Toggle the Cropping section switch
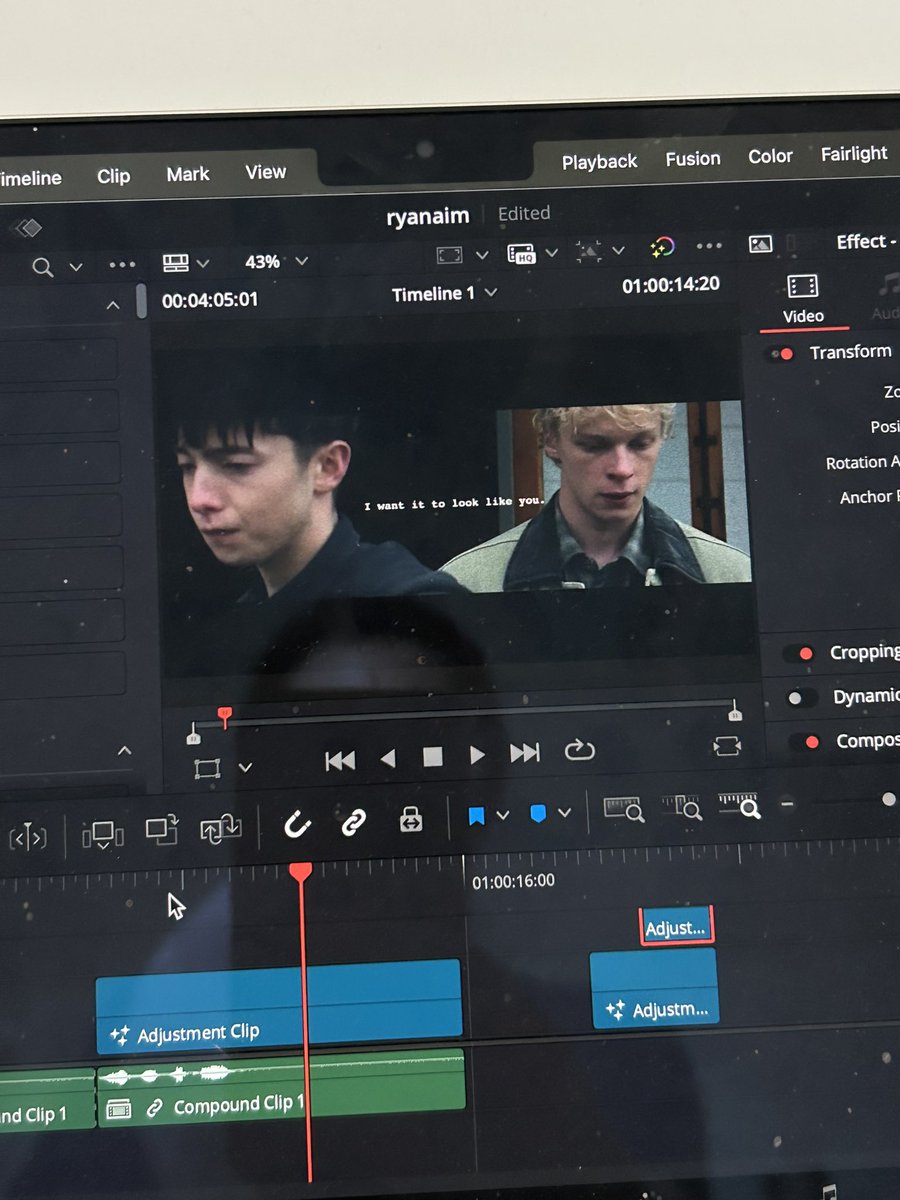The width and height of the screenshot is (900, 1200). coord(799,654)
